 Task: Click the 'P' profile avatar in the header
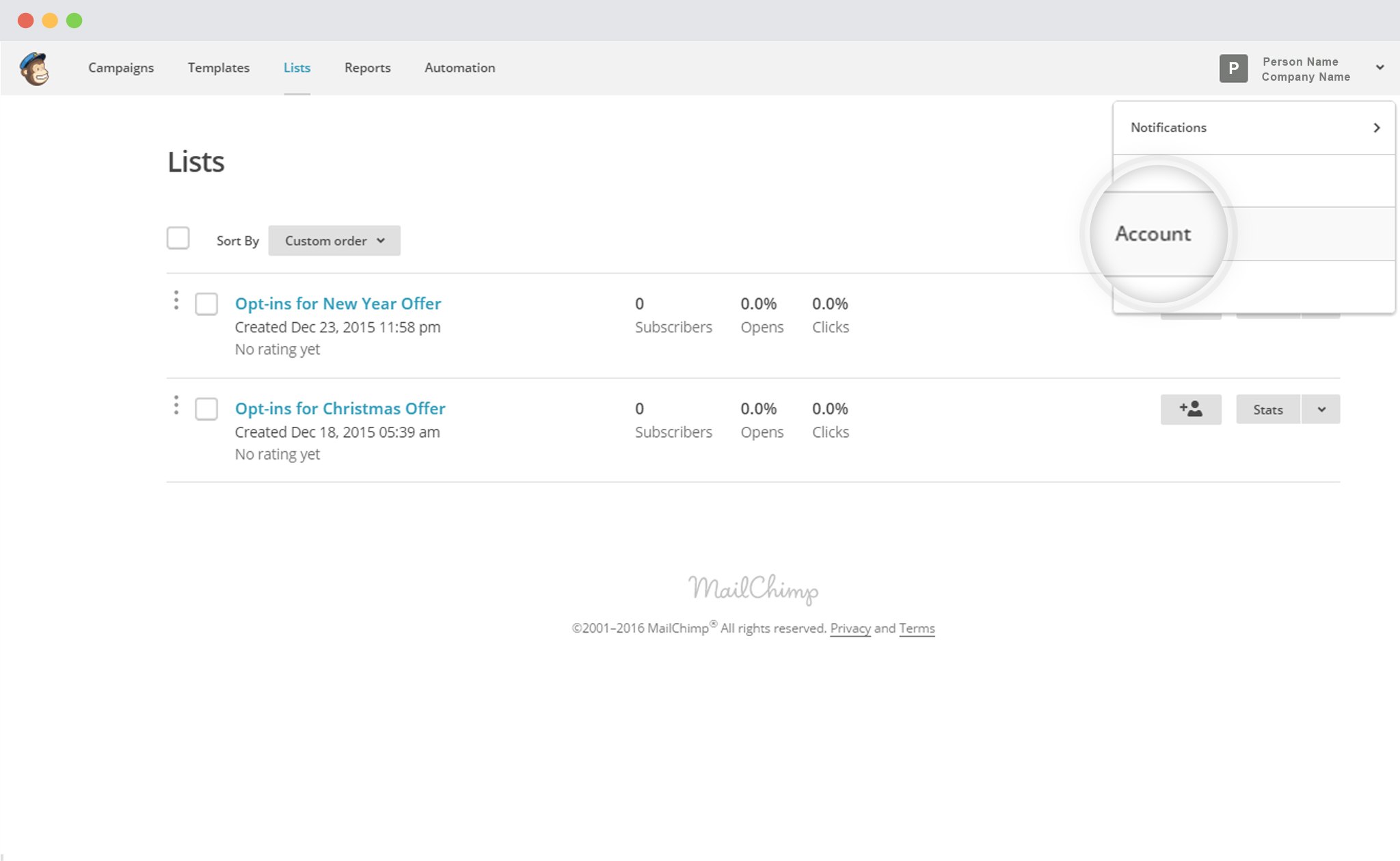point(1235,68)
